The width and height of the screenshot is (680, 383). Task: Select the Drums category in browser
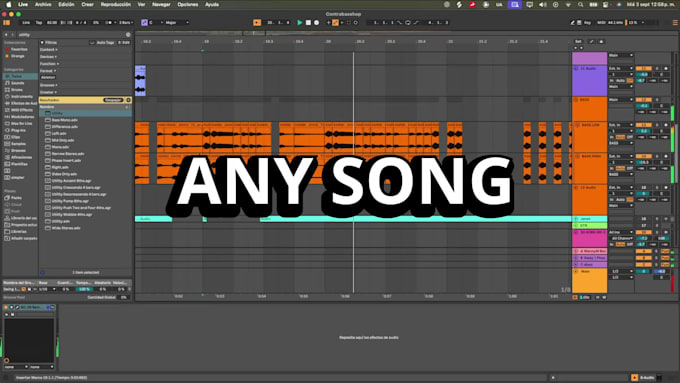[16, 90]
